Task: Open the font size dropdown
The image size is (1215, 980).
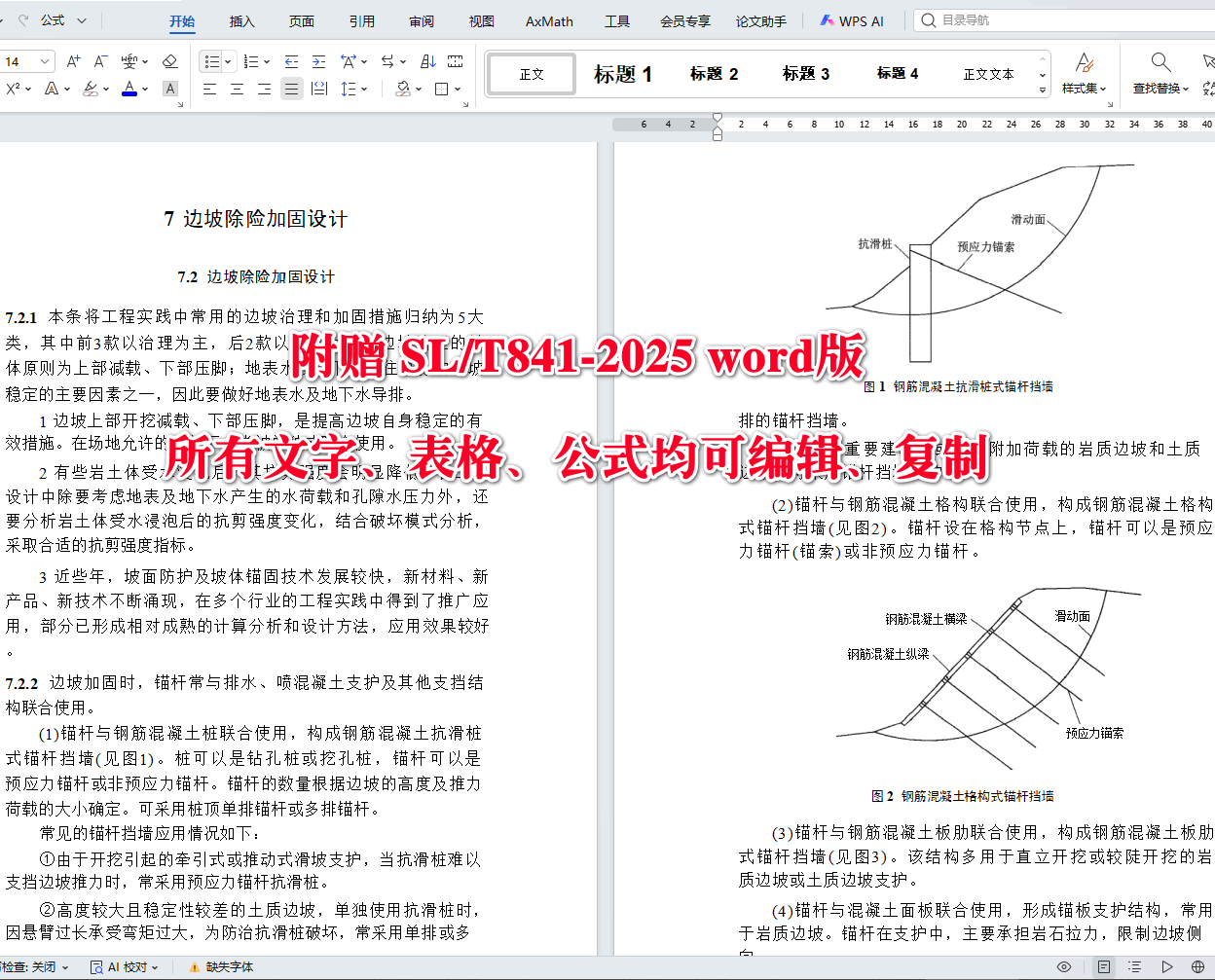Action: pyautogui.click(x=45, y=61)
